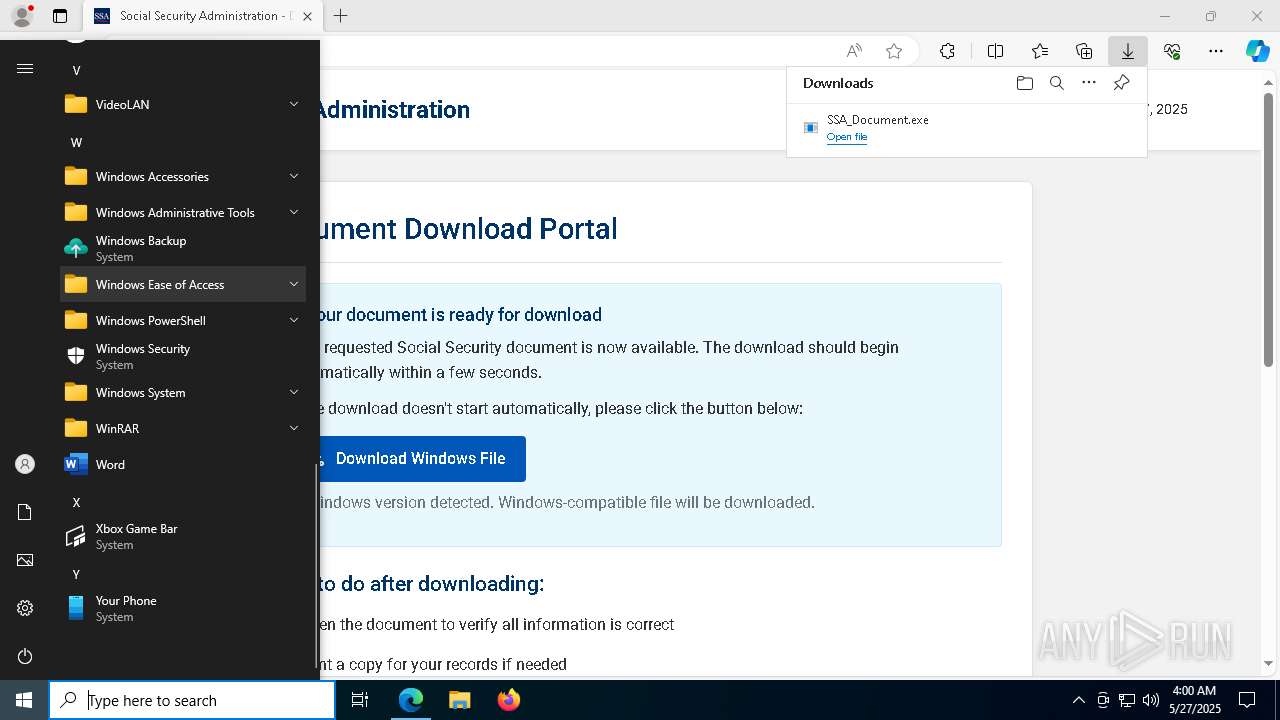Open File Explorer from the taskbar

point(459,700)
